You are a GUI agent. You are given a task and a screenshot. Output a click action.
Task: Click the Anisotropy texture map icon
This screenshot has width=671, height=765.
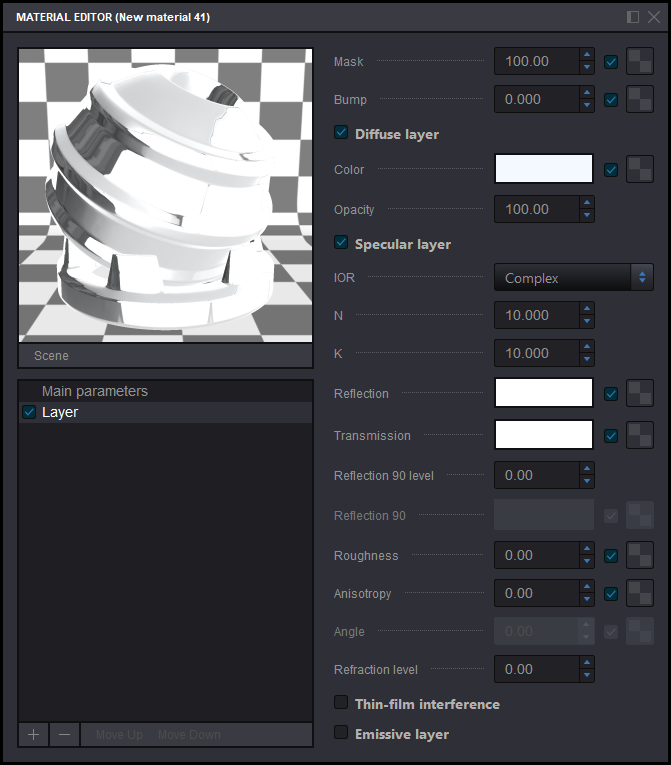(x=640, y=594)
